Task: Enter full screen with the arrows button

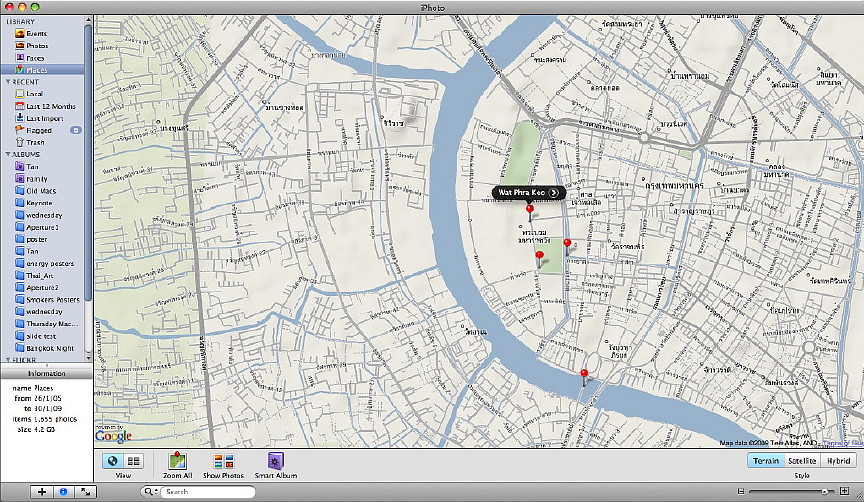Action: [x=85, y=492]
